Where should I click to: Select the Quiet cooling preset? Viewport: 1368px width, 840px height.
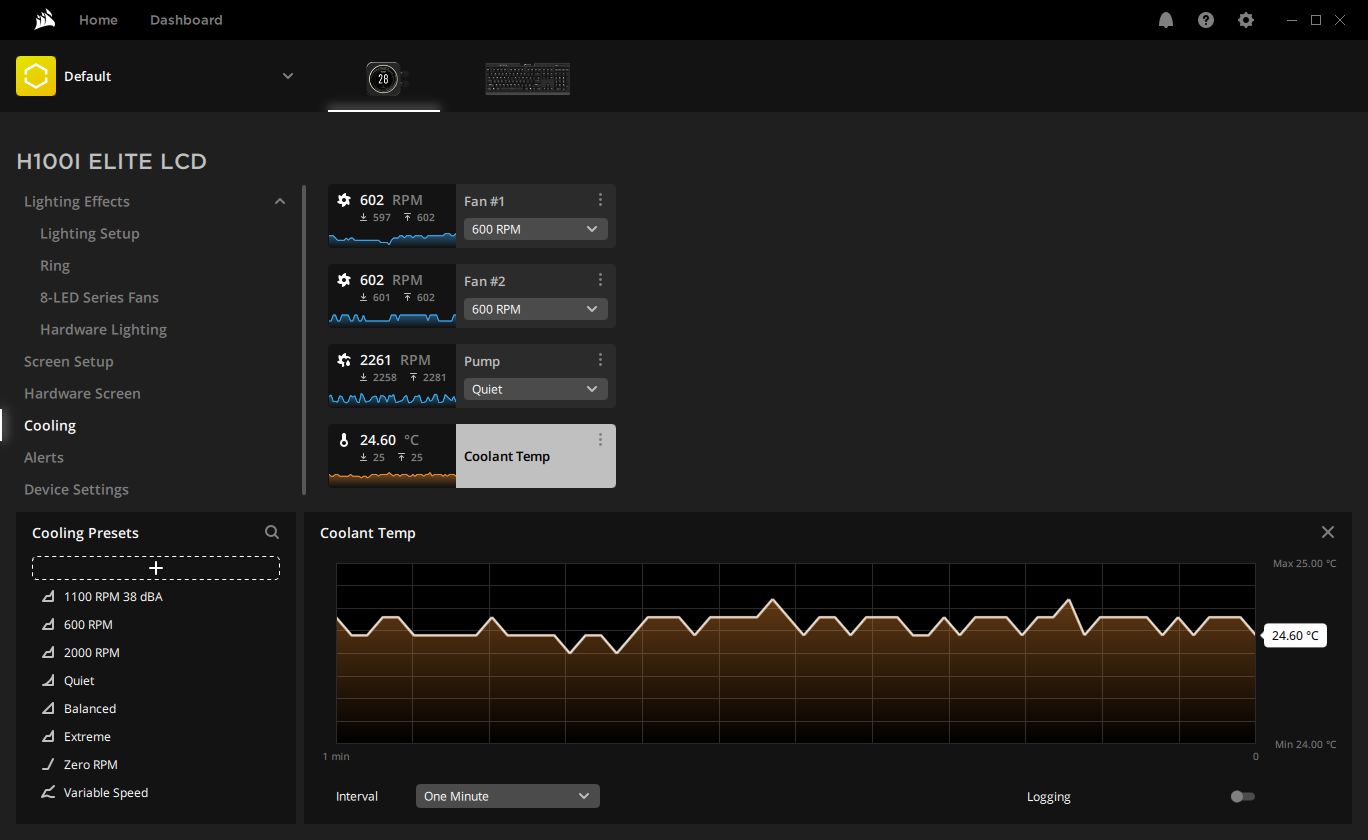79,680
